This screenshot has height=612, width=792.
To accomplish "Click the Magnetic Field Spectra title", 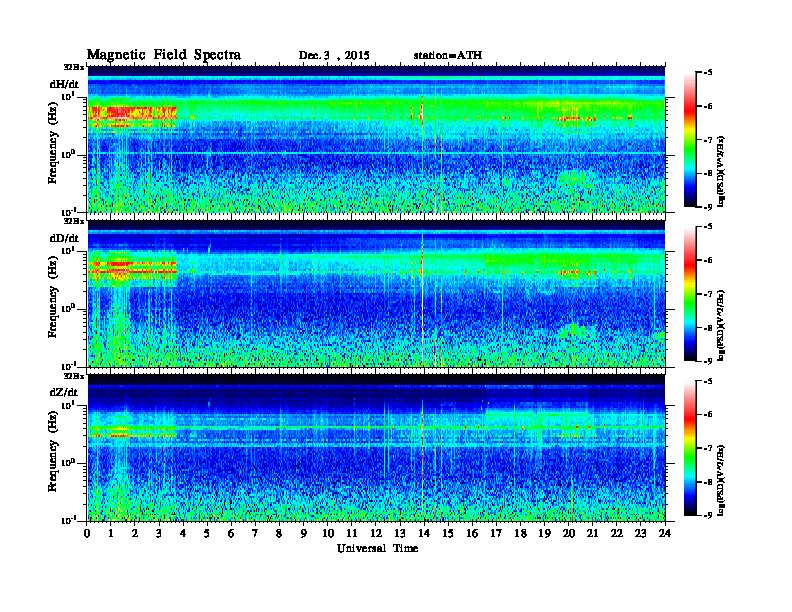I will 164,55.
